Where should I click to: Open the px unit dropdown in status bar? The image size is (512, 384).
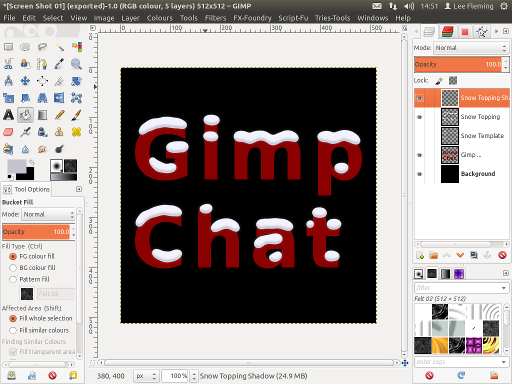[146, 376]
